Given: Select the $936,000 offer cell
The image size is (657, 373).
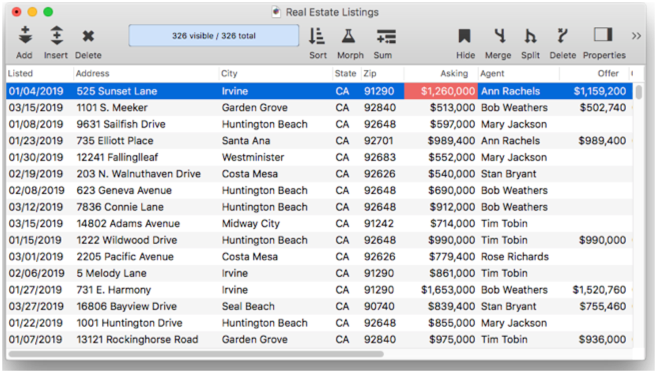Looking at the screenshot, I should [603, 339].
